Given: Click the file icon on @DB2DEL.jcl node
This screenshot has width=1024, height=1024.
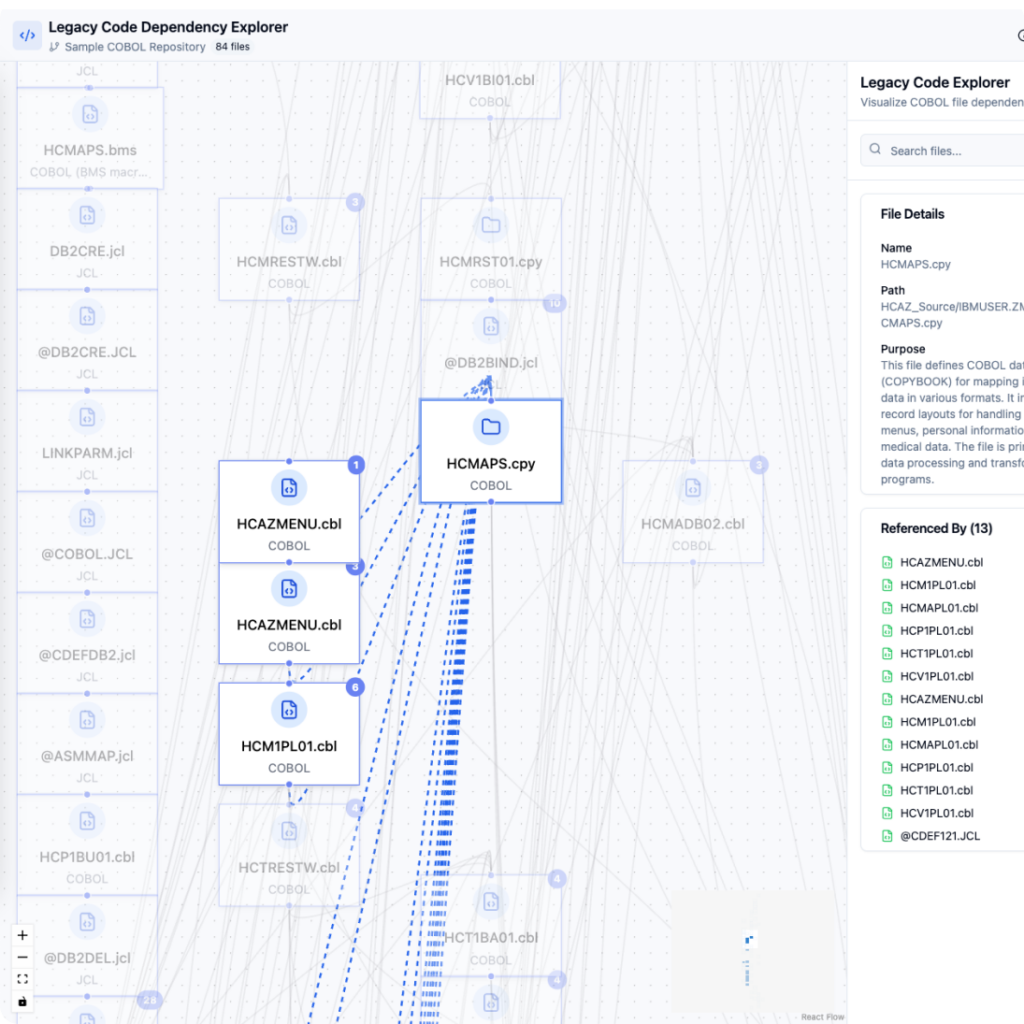Looking at the screenshot, I should coord(87,922).
